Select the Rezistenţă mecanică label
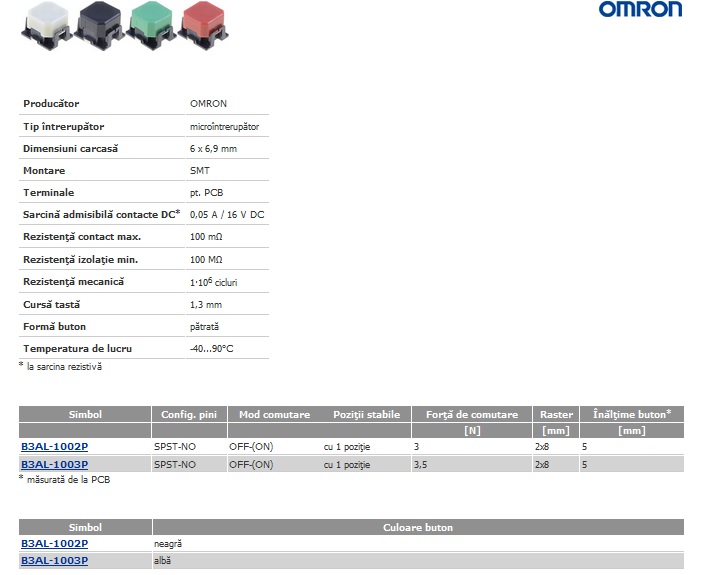Image resolution: width=714 pixels, height=575 pixels. pos(73,282)
